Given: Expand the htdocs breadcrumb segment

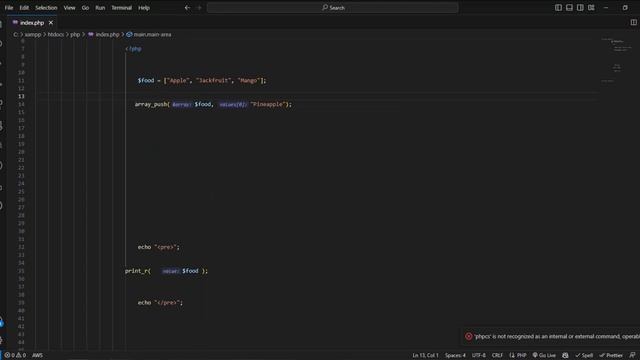Looking at the screenshot, I should point(56,35).
